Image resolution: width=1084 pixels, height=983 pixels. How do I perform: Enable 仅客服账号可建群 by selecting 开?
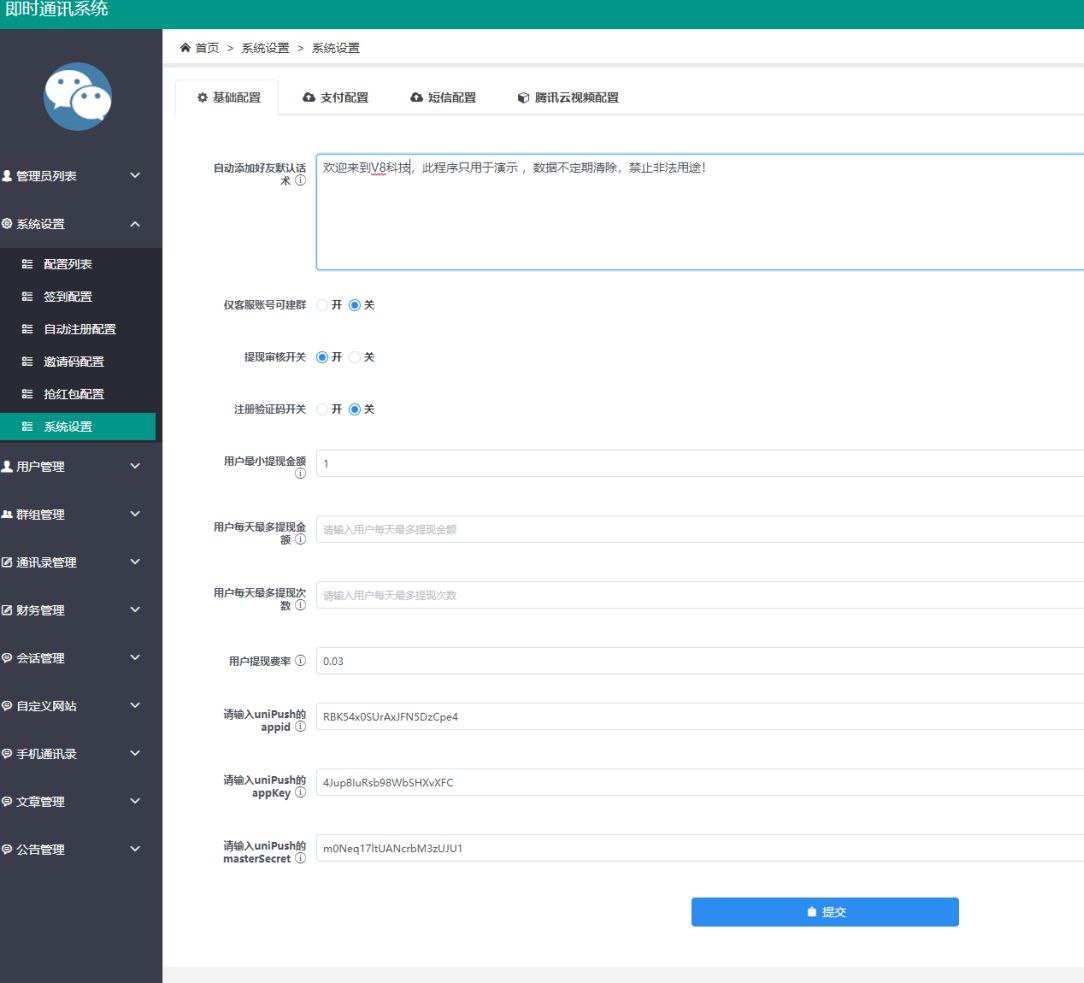(322, 305)
